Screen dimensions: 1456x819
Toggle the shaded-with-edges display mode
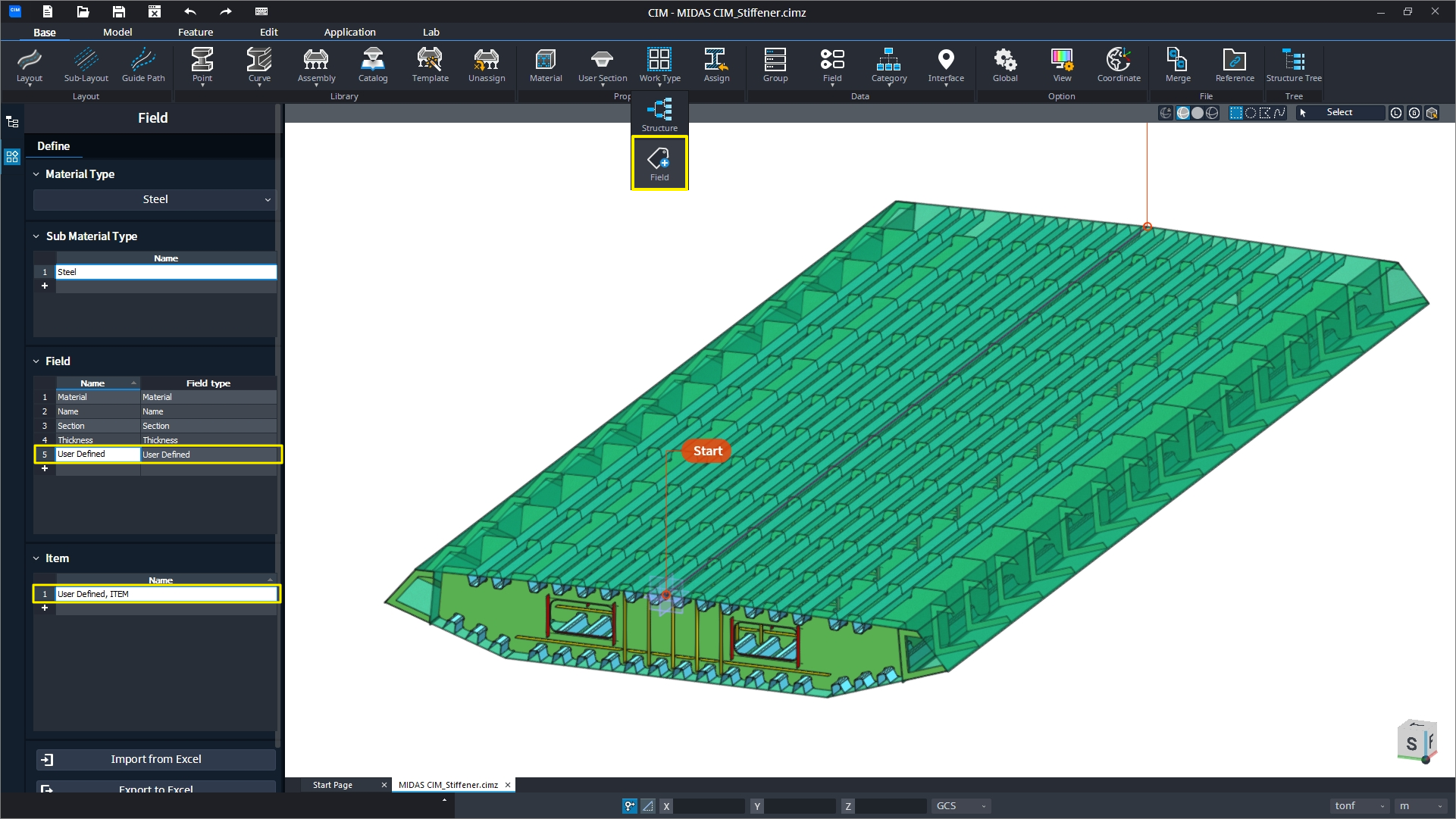click(x=1182, y=113)
